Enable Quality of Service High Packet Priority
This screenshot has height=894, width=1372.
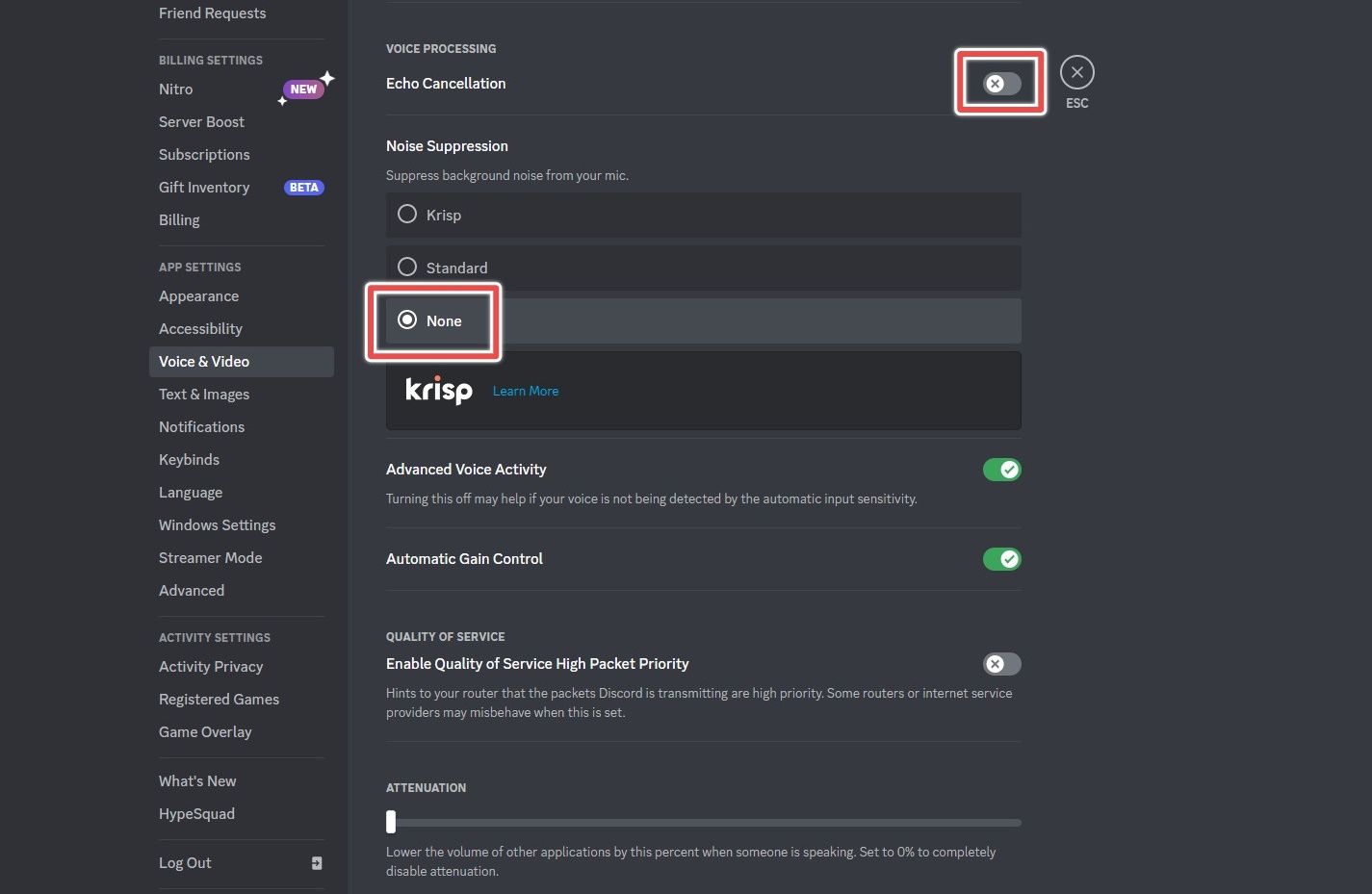click(x=1001, y=664)
